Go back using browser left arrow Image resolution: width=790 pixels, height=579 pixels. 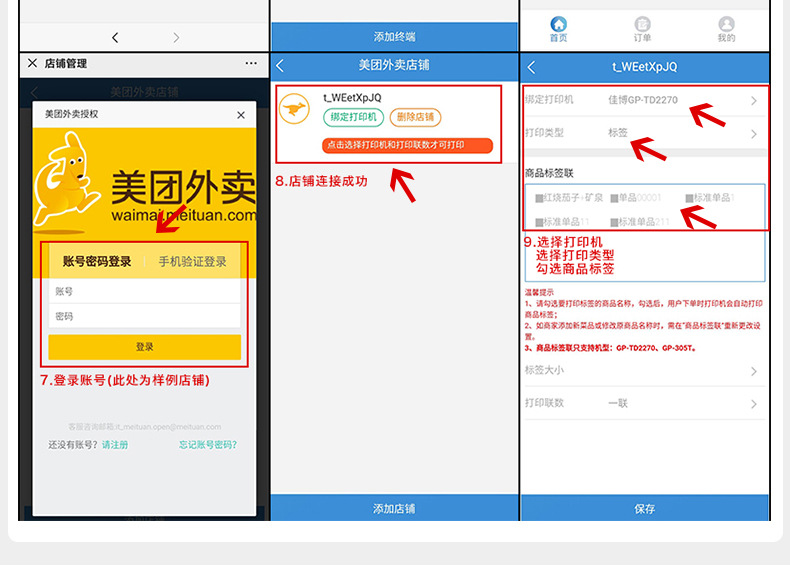[x=115, y=37]
